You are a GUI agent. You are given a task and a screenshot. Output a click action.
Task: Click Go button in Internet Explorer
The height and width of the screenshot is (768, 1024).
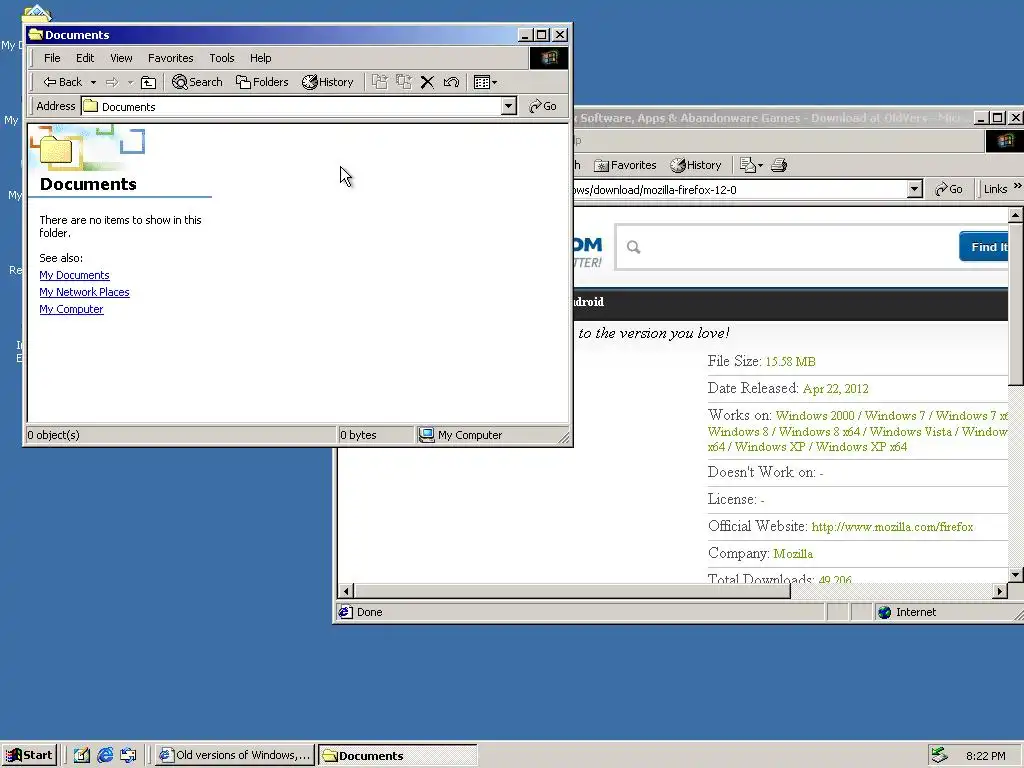pos(949,189)
